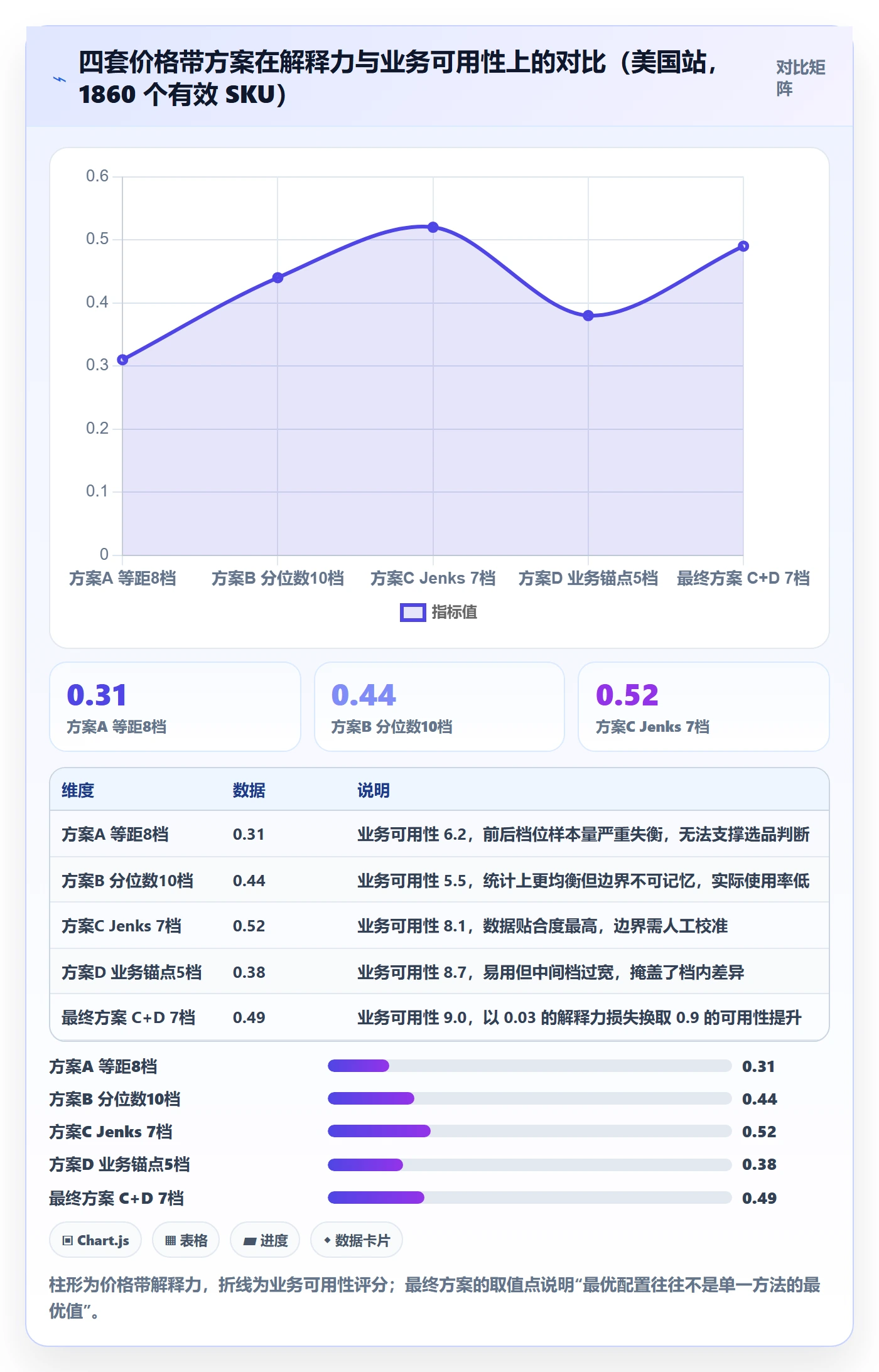Click the 表格 tag chip
Viewport: 879px width, 1372px height.
click(186, 1240)
